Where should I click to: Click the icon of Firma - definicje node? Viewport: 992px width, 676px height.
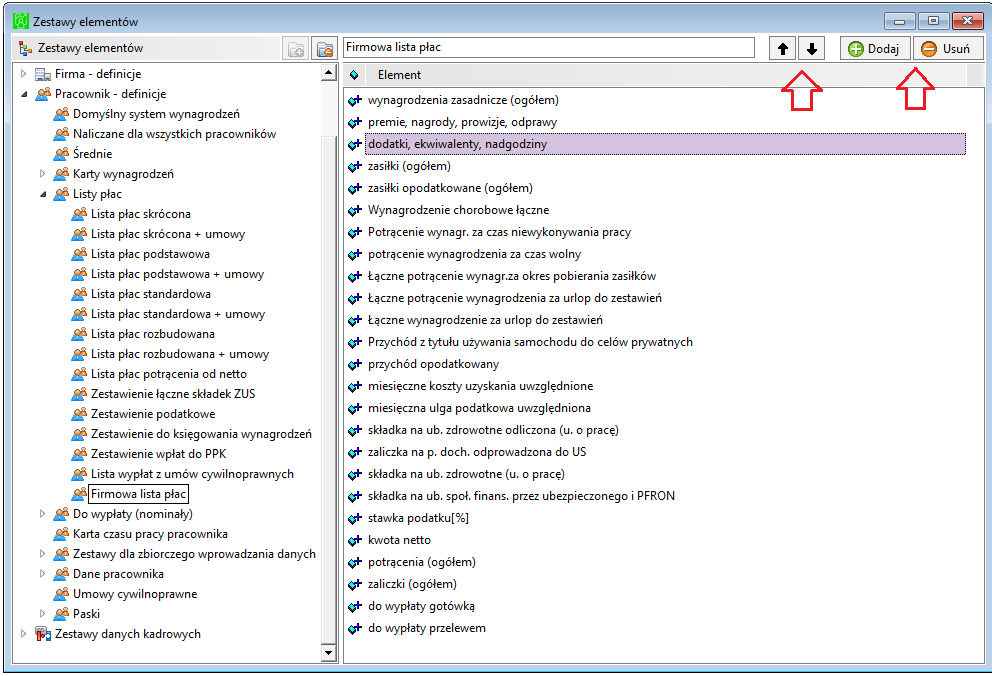(43, 74)
